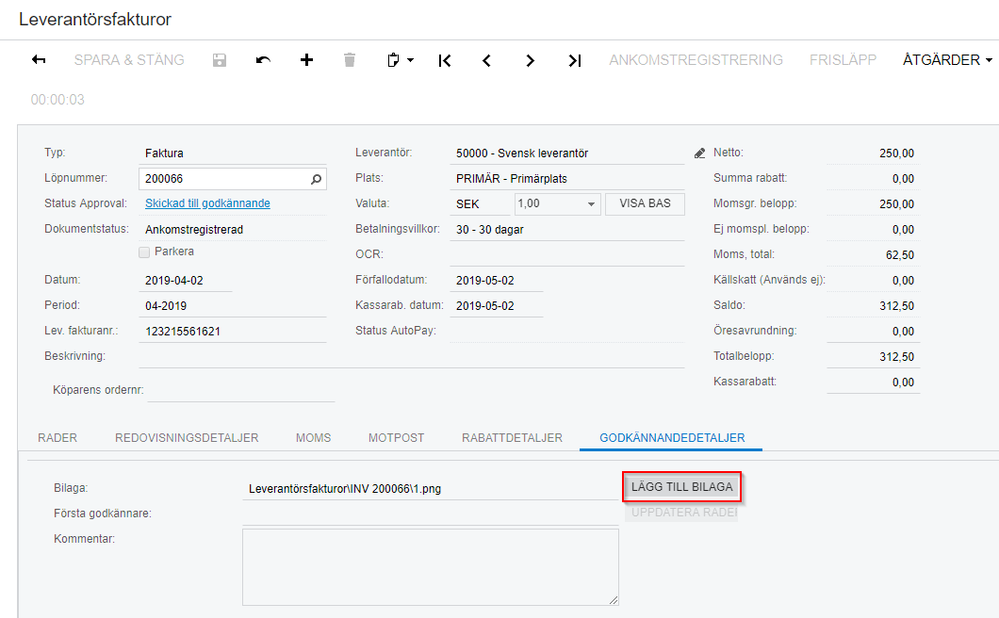Go to first record icon

(445, 61)
